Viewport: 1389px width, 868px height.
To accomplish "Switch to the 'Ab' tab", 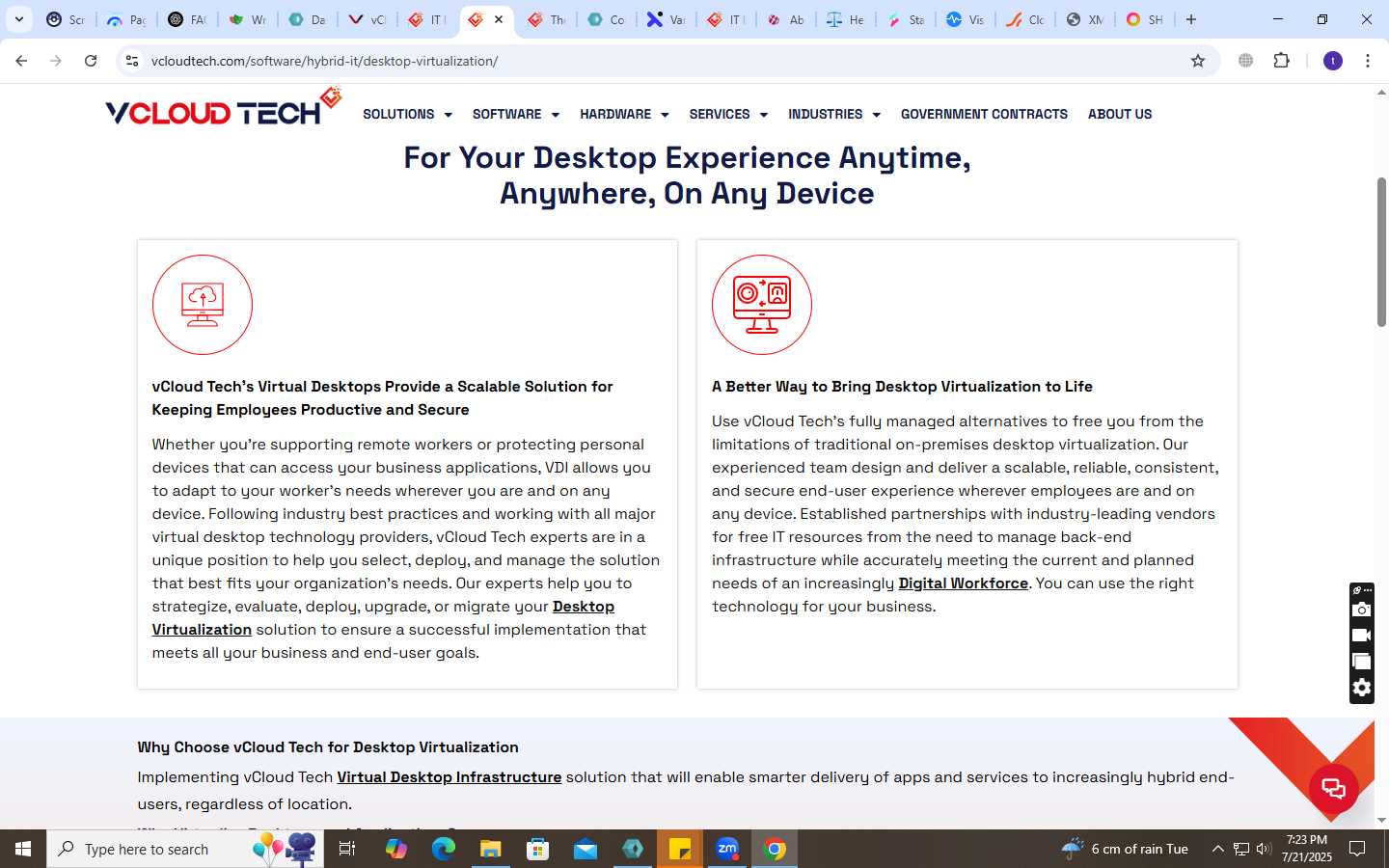I will 785,19.
